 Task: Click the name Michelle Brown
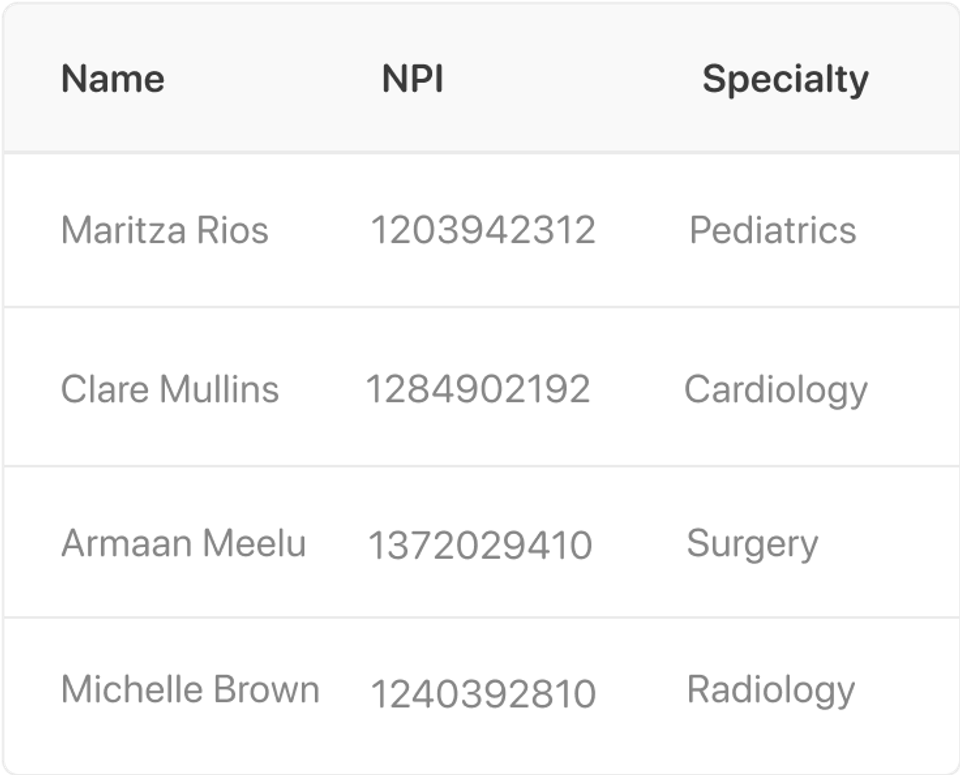coord(190,690)
